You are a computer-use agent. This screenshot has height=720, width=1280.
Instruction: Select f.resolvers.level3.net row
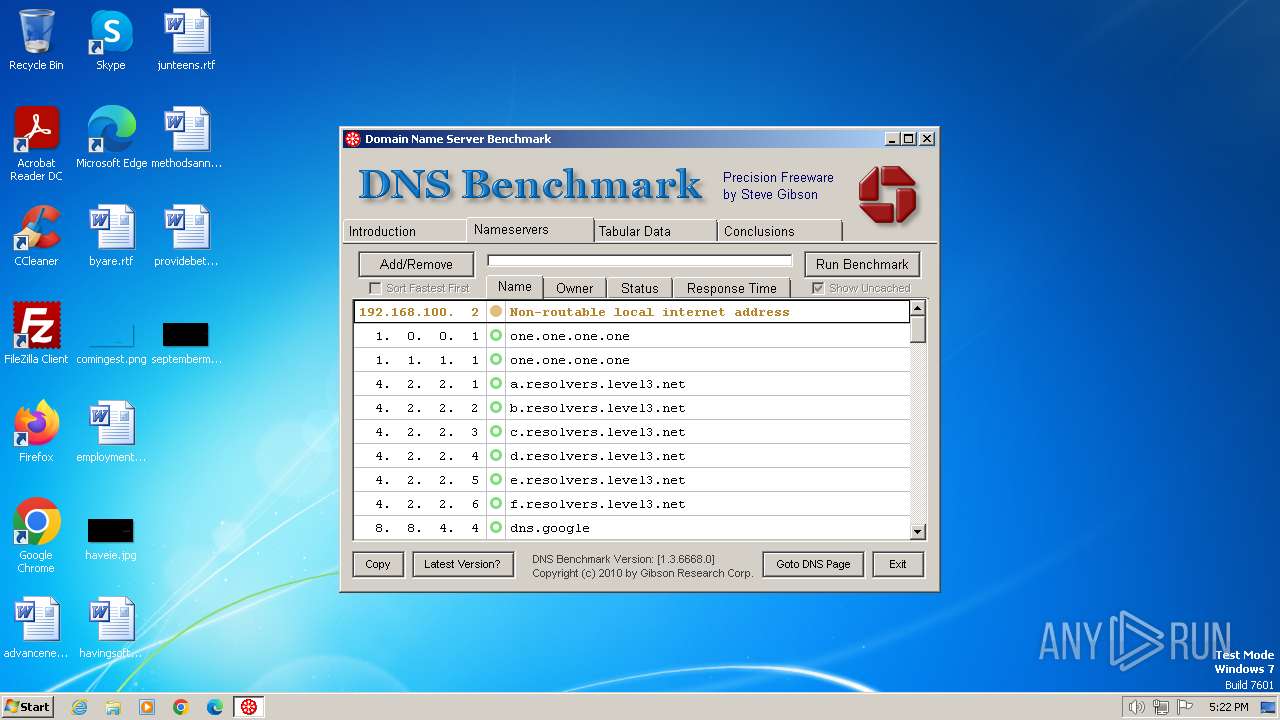coord(632,504)
